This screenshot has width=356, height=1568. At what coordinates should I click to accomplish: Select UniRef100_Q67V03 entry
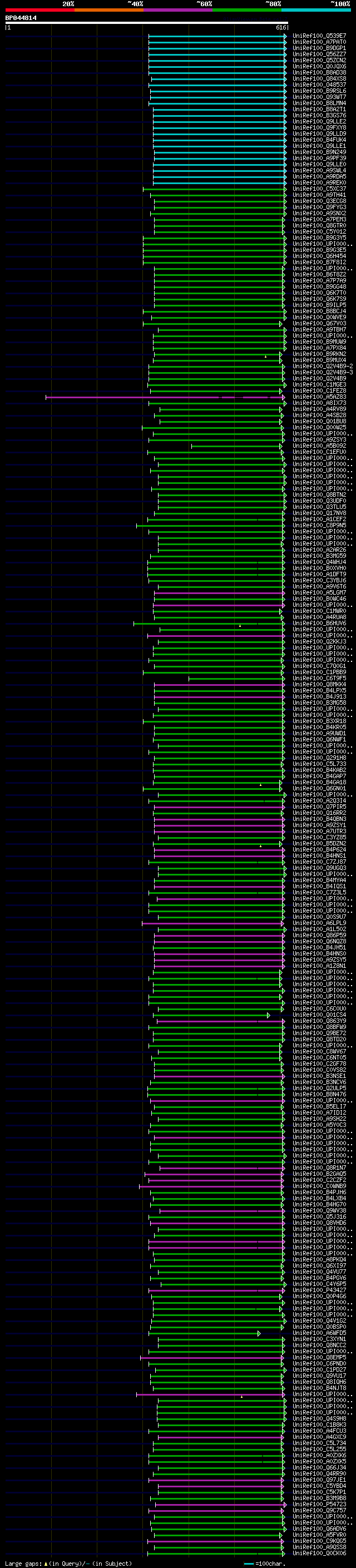point(319,324)
